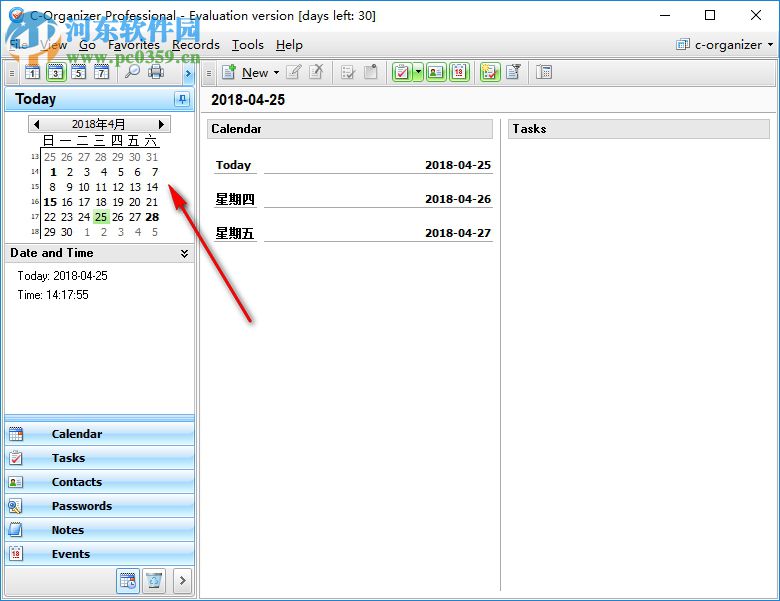Image resolution: width=780 pixels, height=601 pixels.
Task: Click the delete record icon
Action: click(x=316, y=72)
